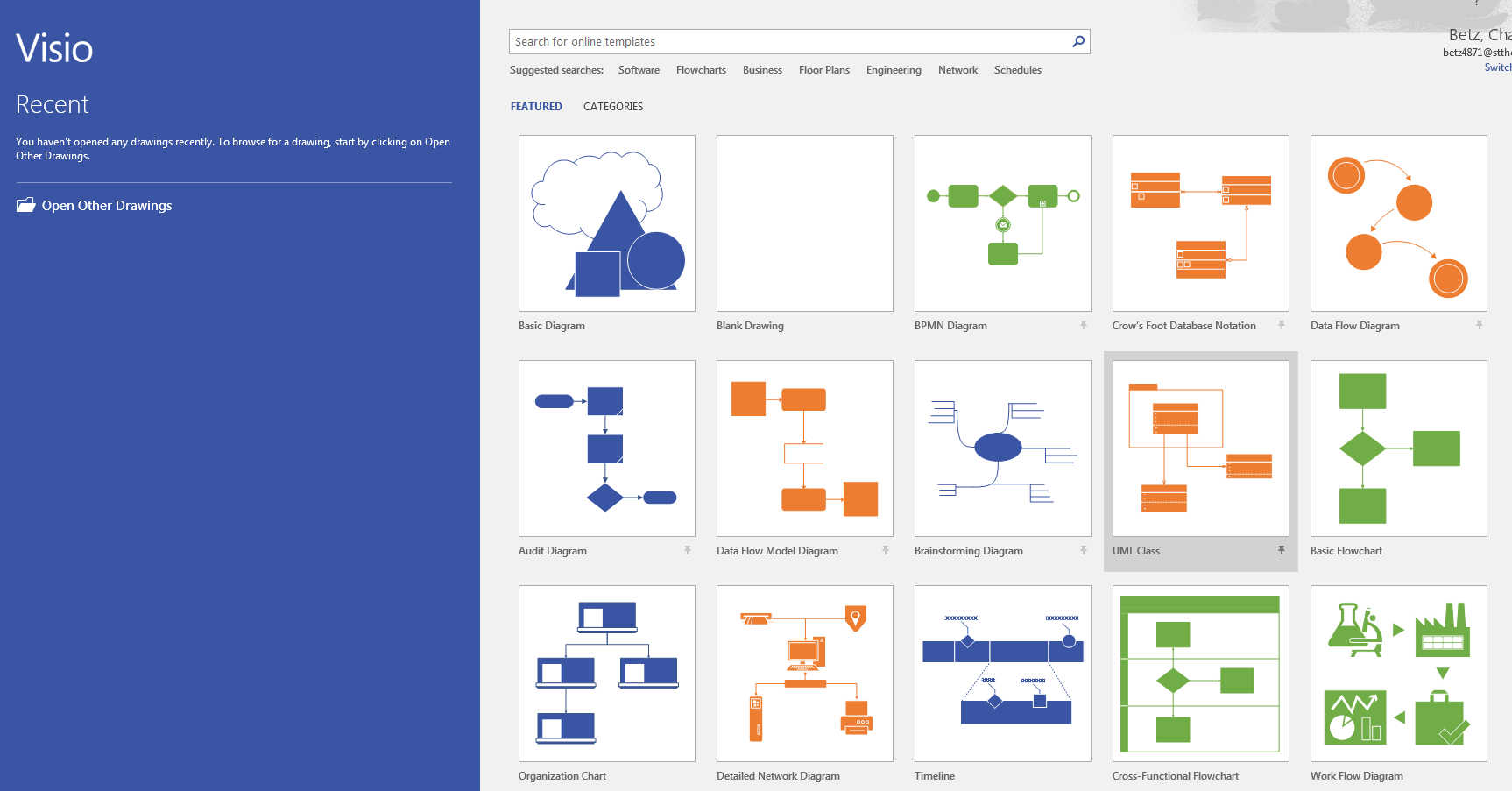This screenshot has width=1512, height=791.
Task: Select the Audit Diagram thumbnail
Action: click(607, 448)
